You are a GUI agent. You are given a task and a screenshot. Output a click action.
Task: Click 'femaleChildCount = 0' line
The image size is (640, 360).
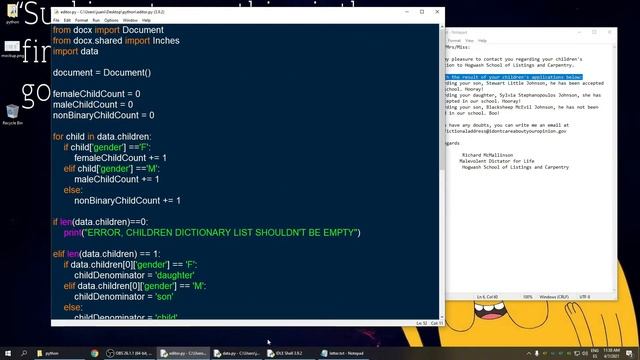pos(96,94)
